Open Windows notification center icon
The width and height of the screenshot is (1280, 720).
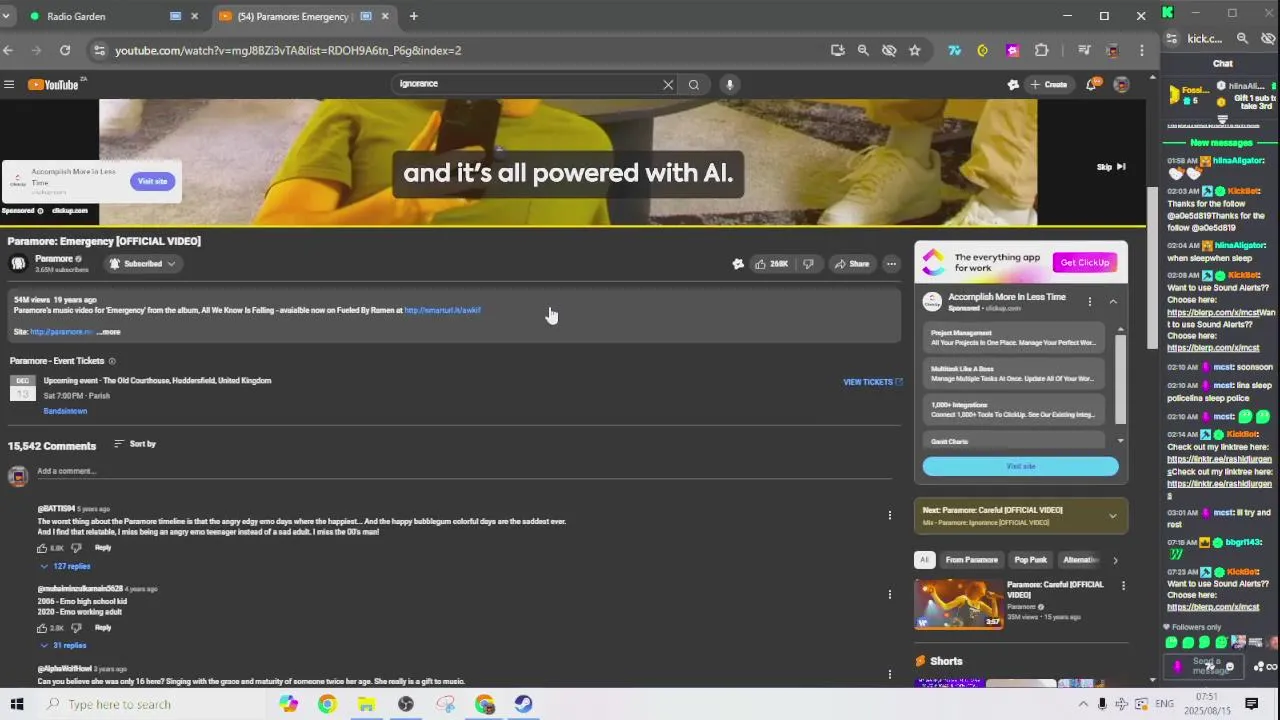1251,704
